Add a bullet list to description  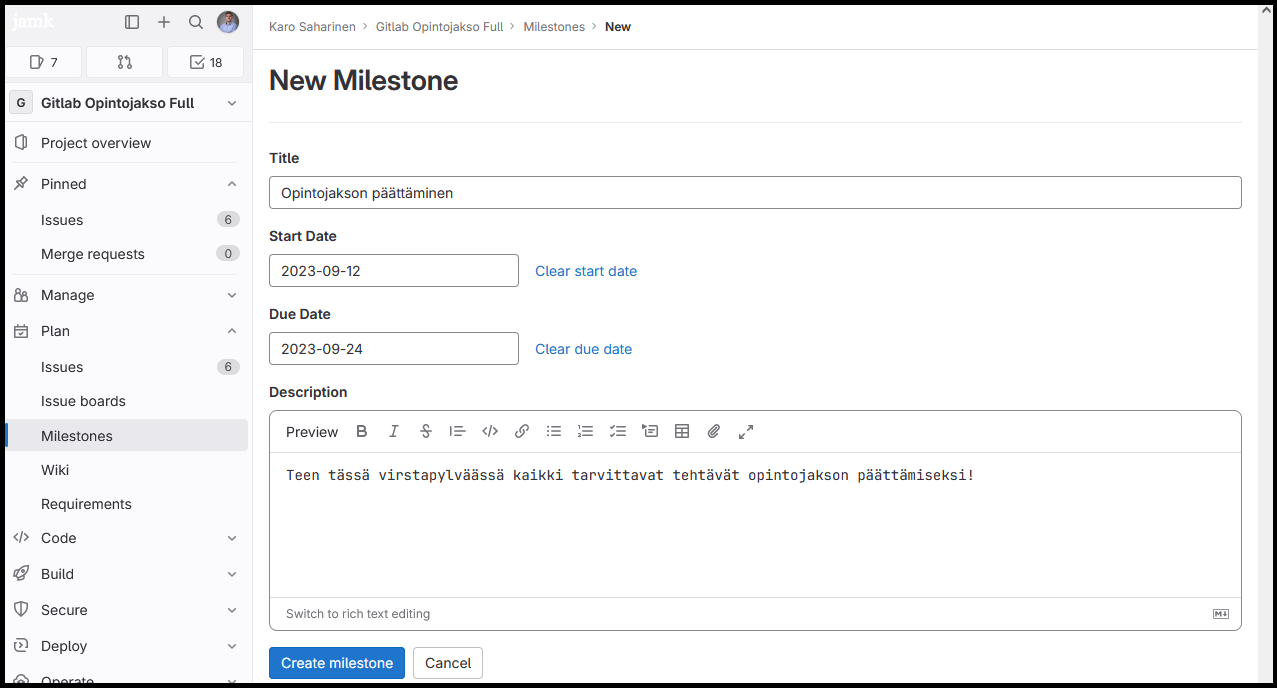[x=554, y=431]
